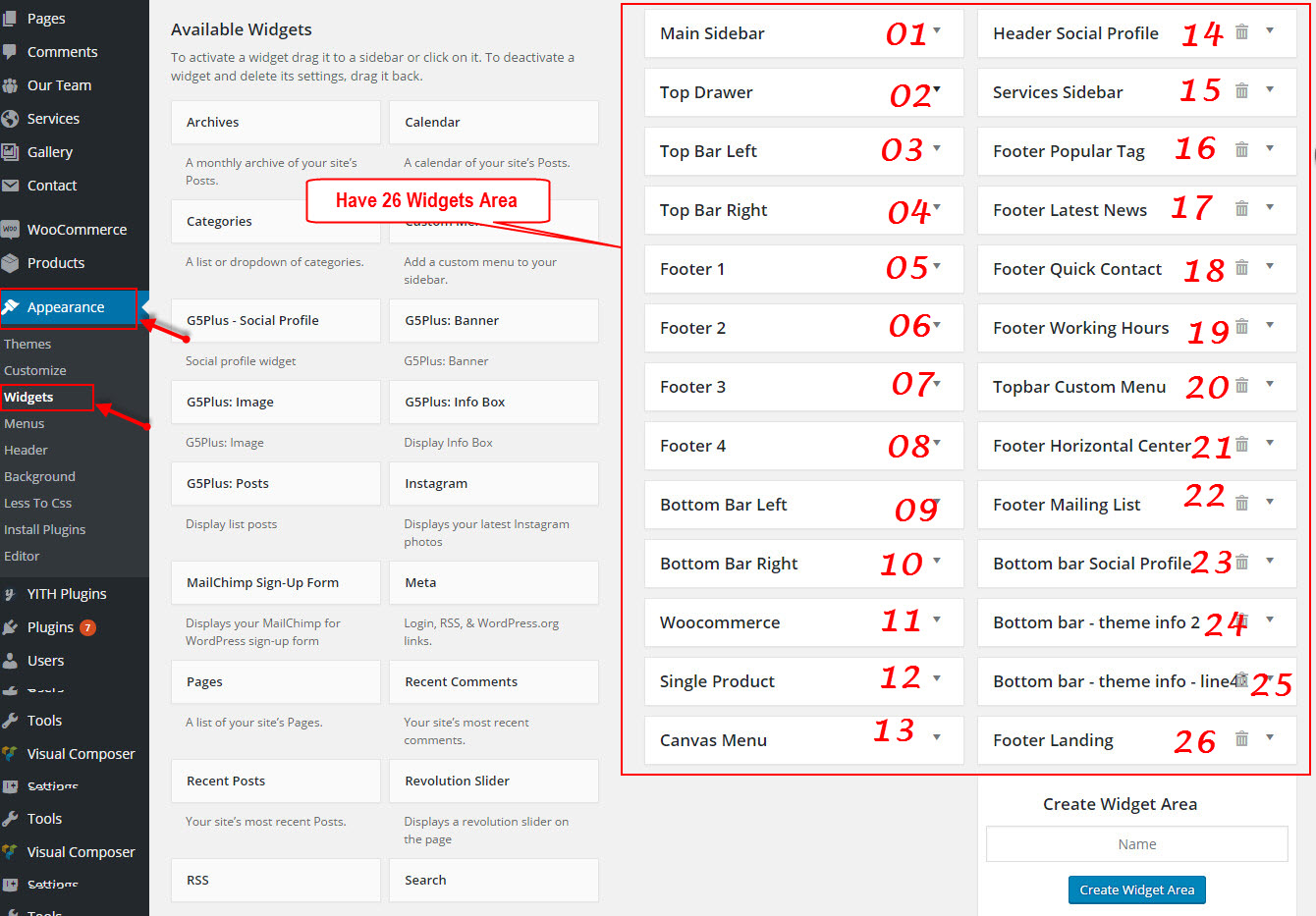
Task: Select the Instagram available widget
Action: click(494, 483)
